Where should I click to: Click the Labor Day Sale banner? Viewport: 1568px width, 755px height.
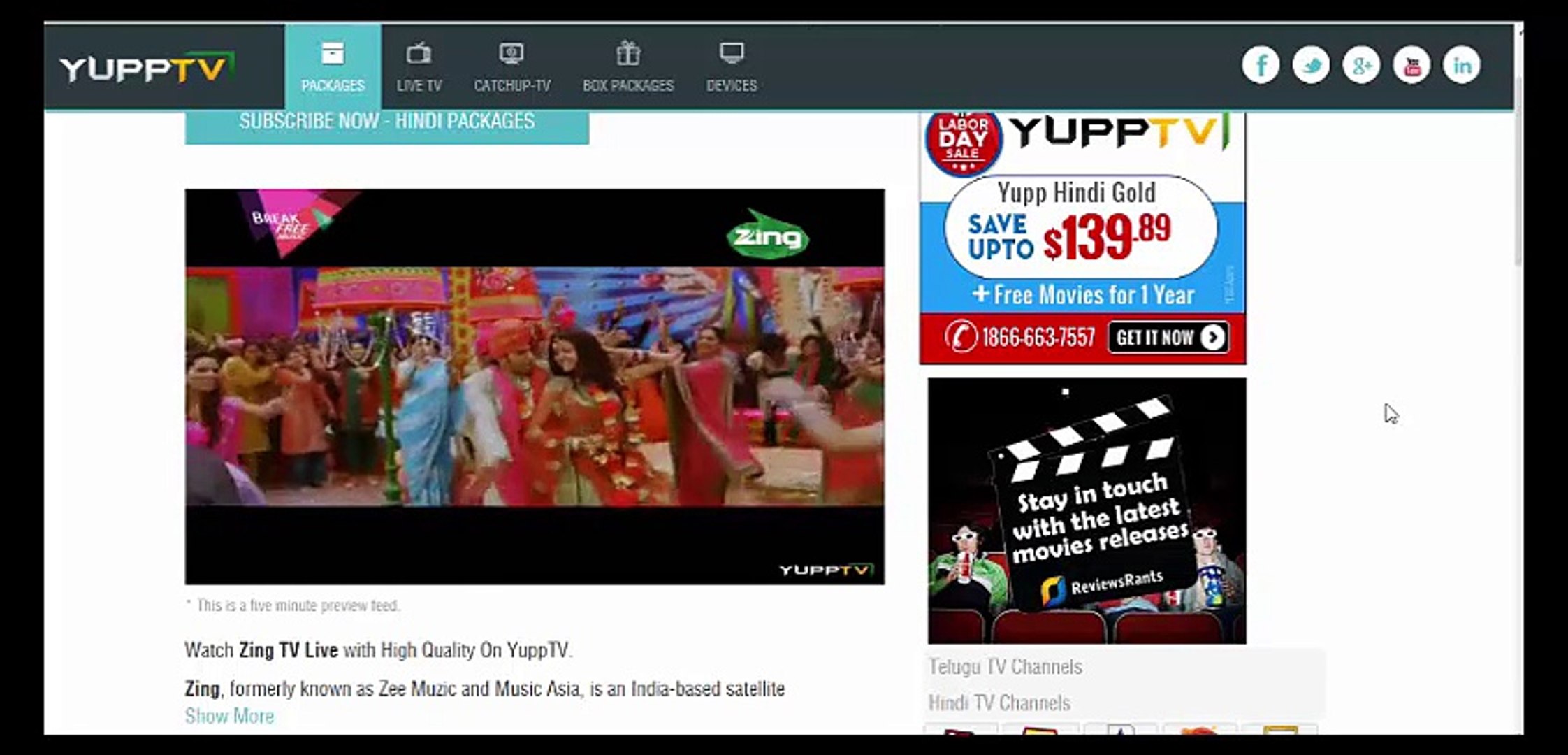(x=1082, y=238)
